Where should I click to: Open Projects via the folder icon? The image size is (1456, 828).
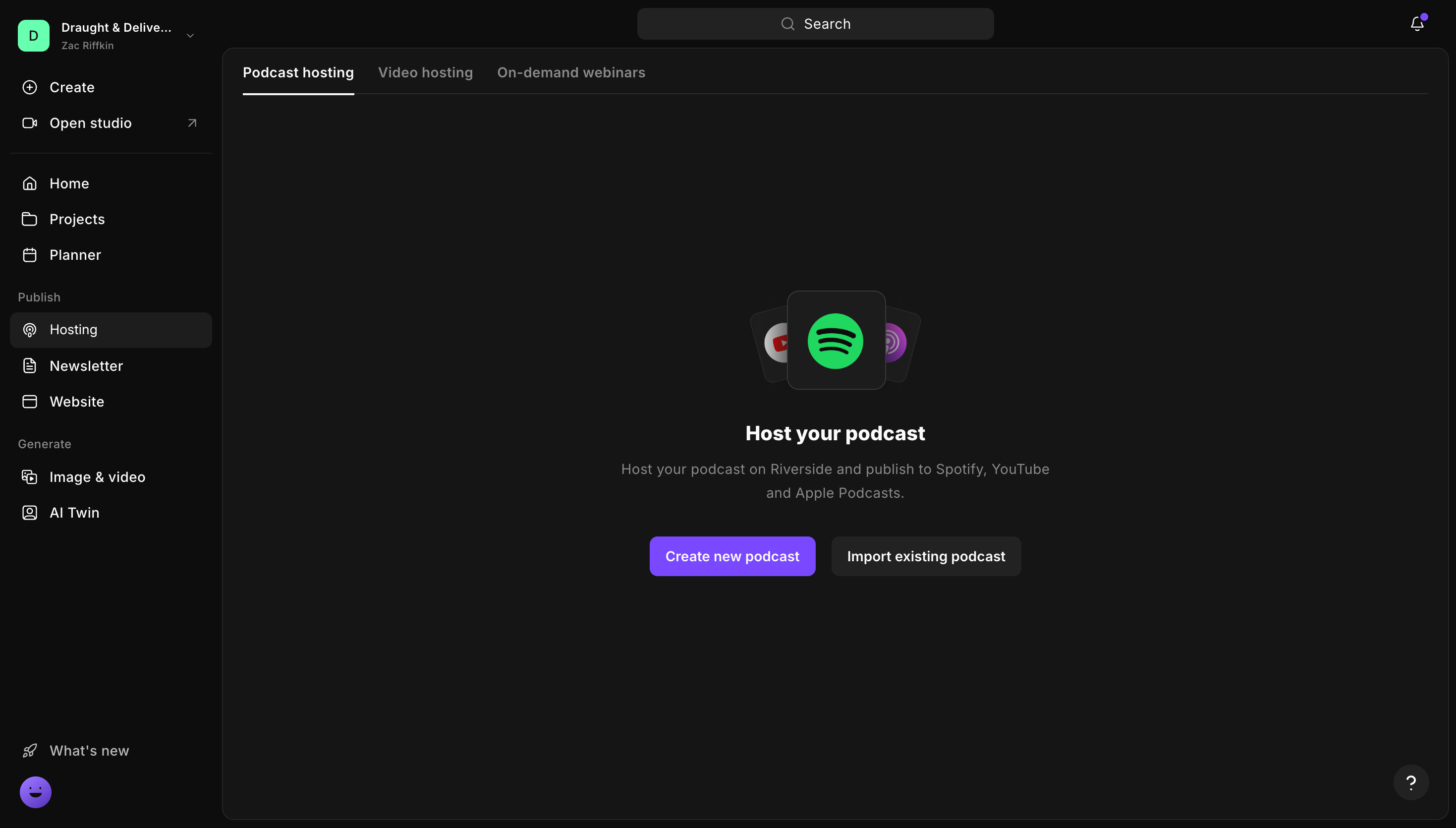point(30,219)
